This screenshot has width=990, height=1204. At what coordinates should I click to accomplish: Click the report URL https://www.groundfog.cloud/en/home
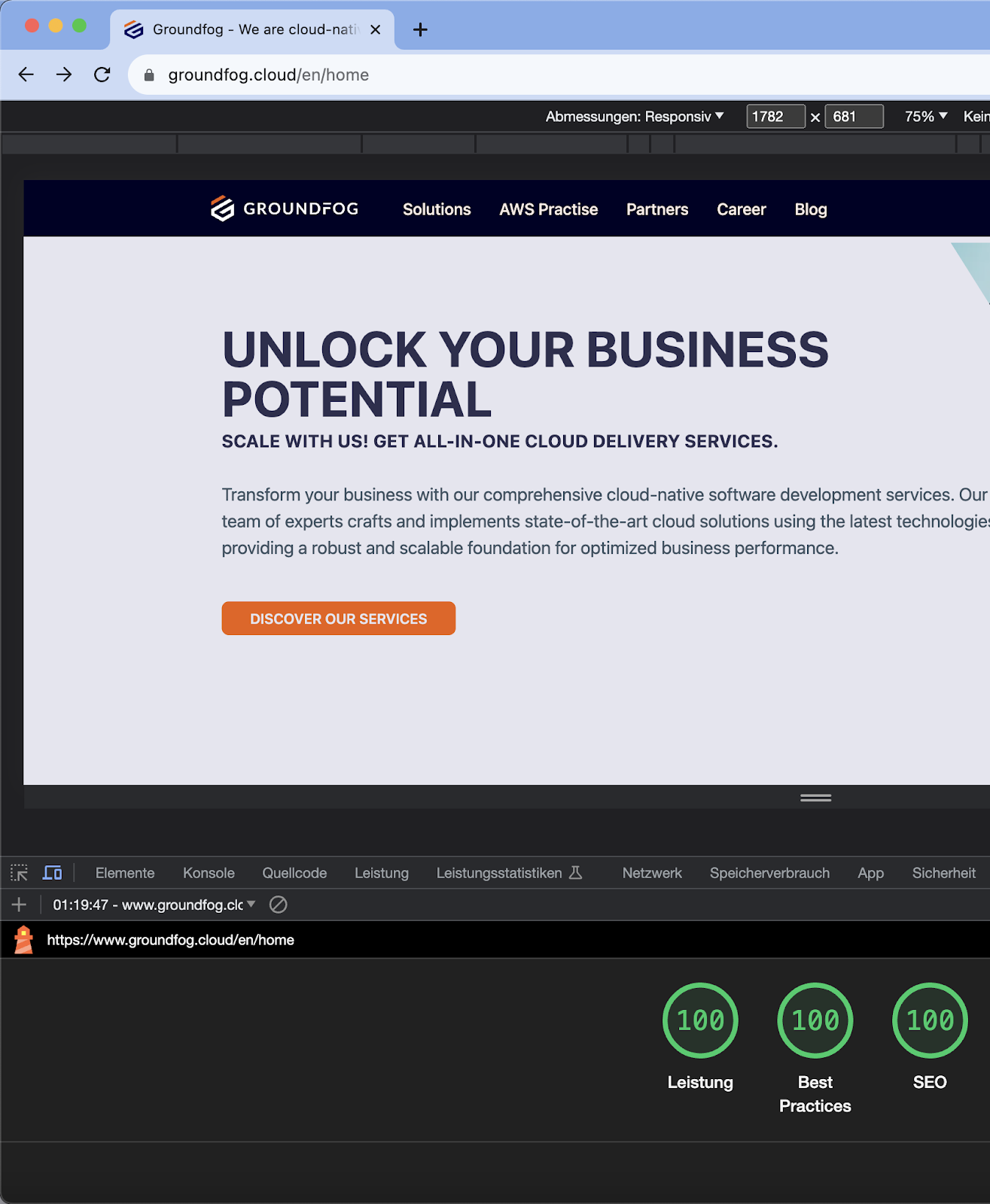click(x=171, y=940)
